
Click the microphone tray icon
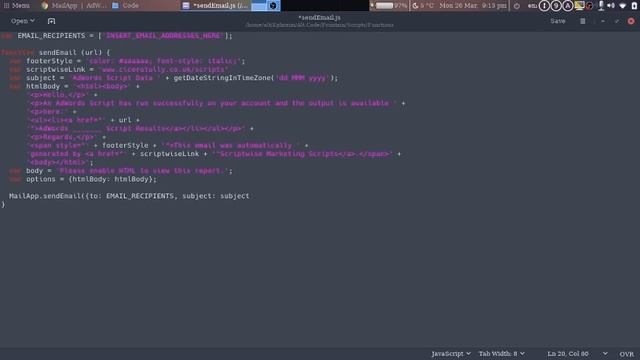point(601,6)
